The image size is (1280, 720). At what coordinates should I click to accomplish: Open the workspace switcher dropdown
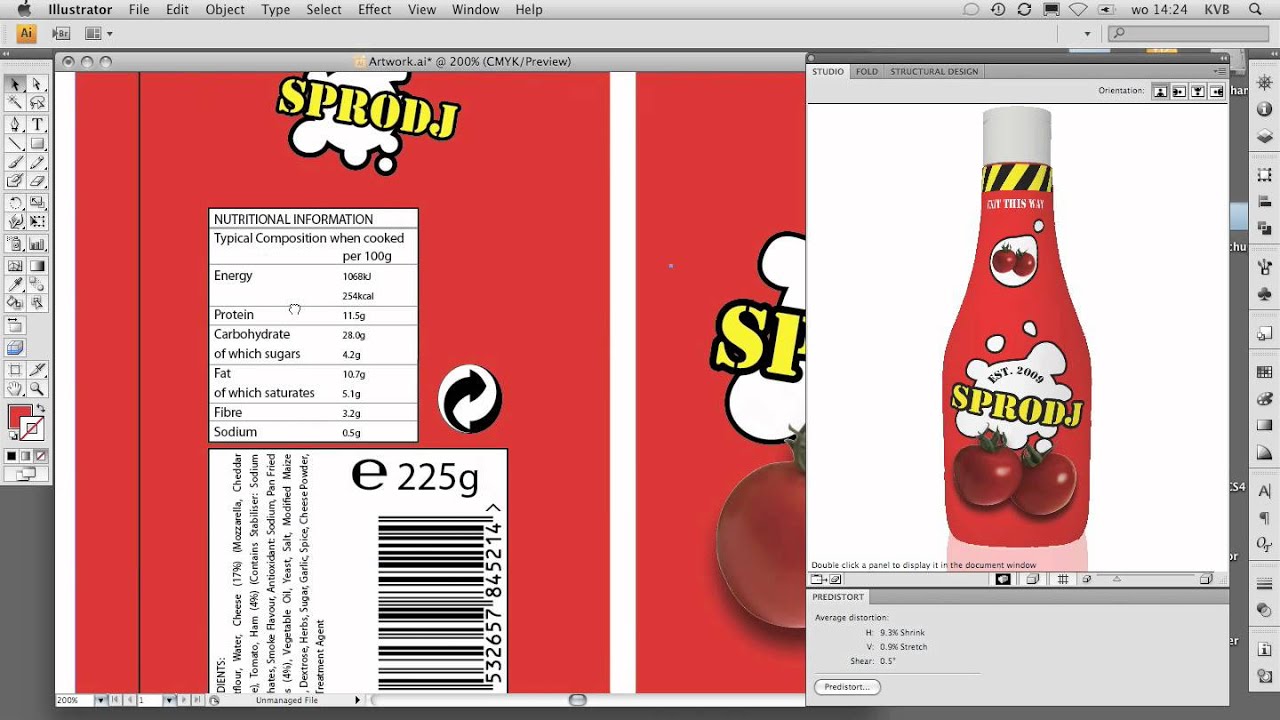point(1087,33)
